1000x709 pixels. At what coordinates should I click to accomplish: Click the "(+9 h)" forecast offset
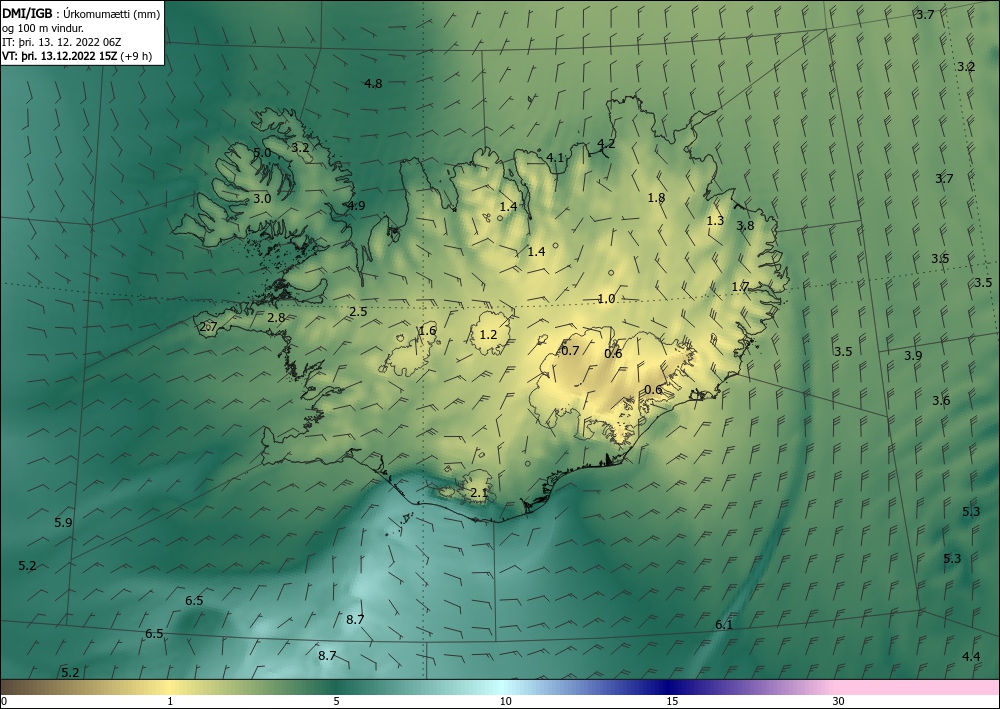136,56
